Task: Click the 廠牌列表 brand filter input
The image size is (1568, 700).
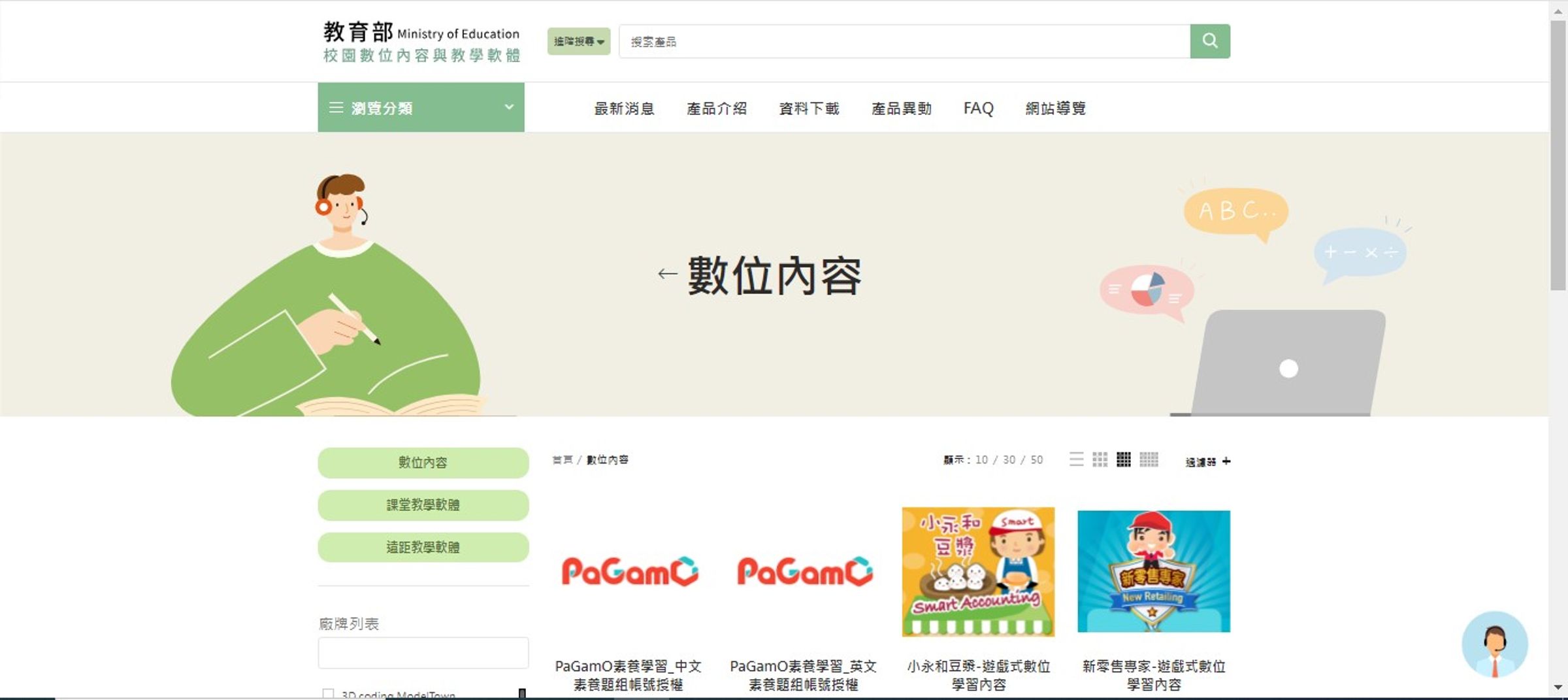Action: (423, 653)
